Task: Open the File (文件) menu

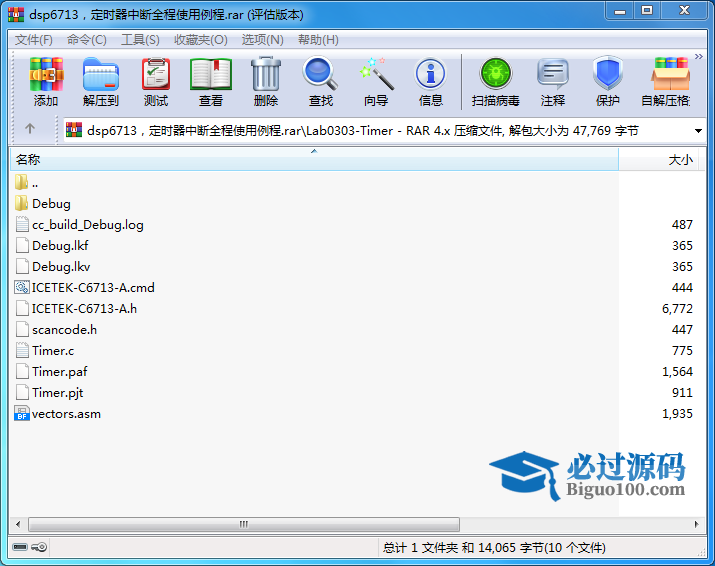Action: coord(33,40)
